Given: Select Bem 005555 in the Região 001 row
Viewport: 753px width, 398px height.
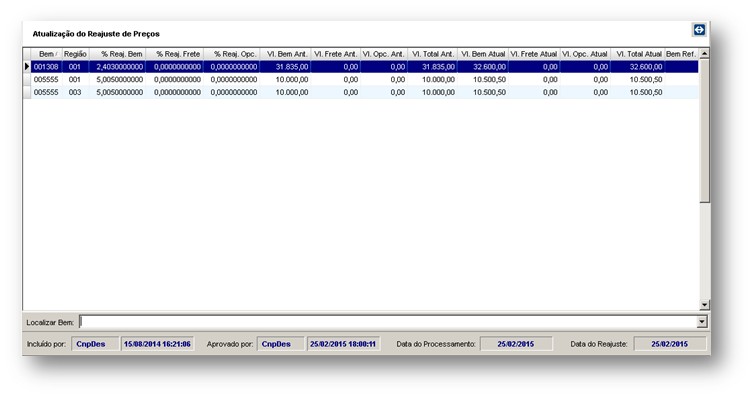Looking at the screenshot, I should click(47, 79).
